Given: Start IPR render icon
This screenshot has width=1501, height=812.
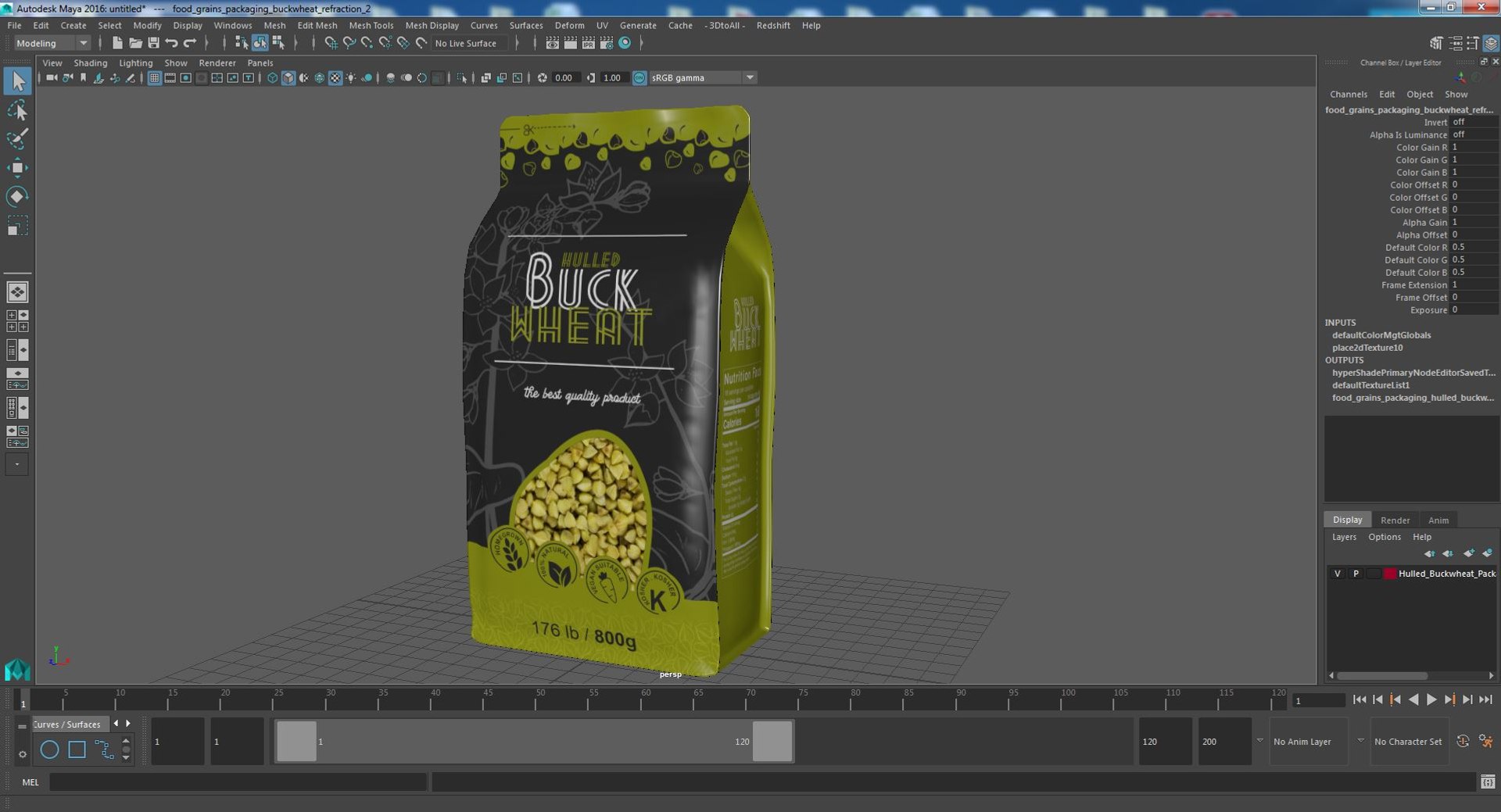Looking at the screenshot, I should 588,43.
